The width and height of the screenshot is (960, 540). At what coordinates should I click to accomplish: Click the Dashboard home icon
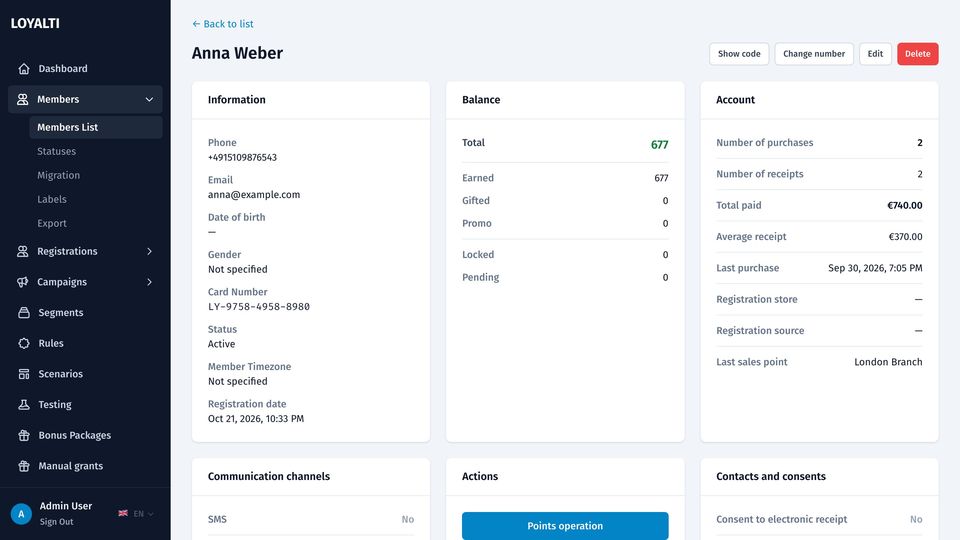pos(24,69)
